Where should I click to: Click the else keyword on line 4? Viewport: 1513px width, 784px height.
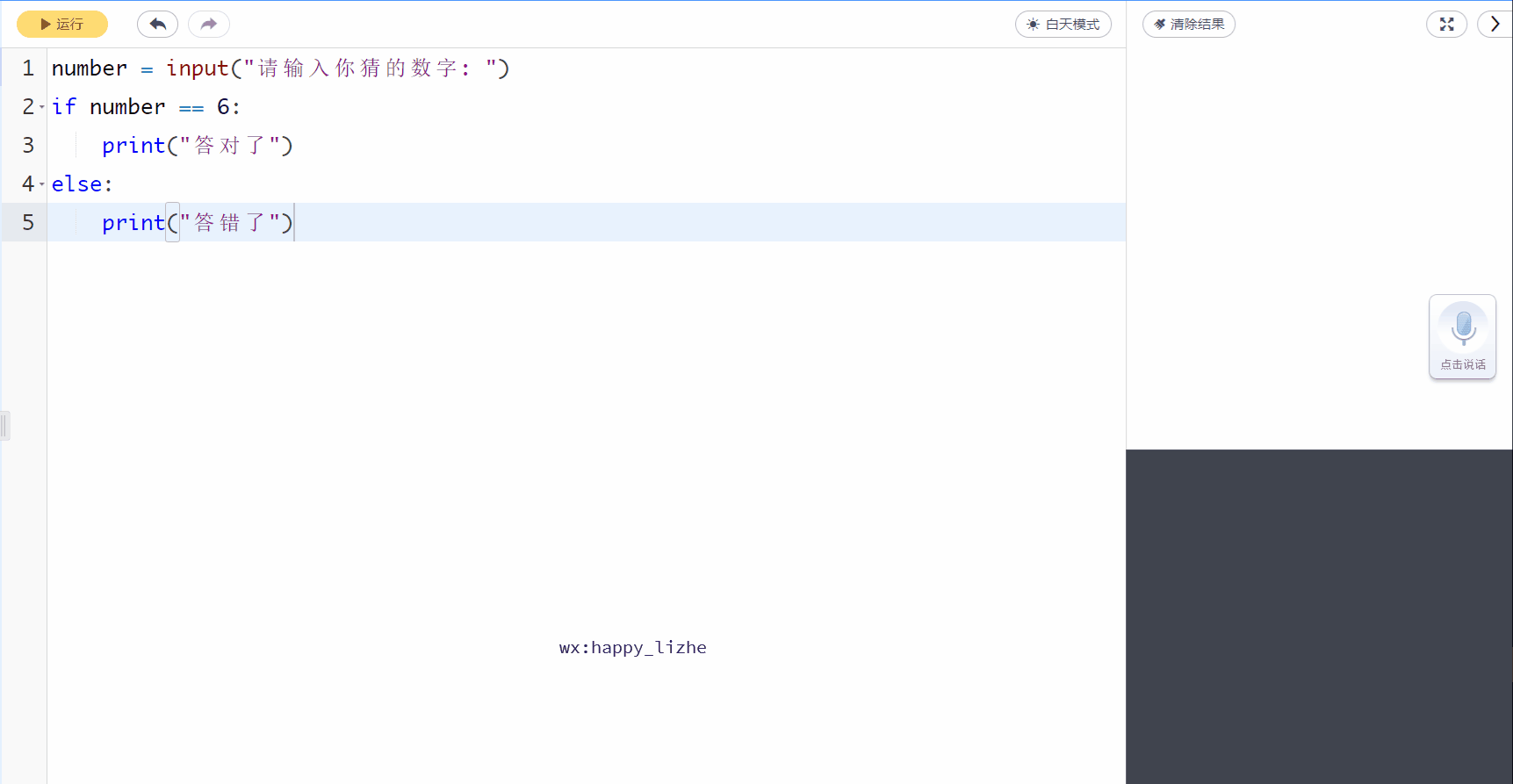(x=76, y=184)
